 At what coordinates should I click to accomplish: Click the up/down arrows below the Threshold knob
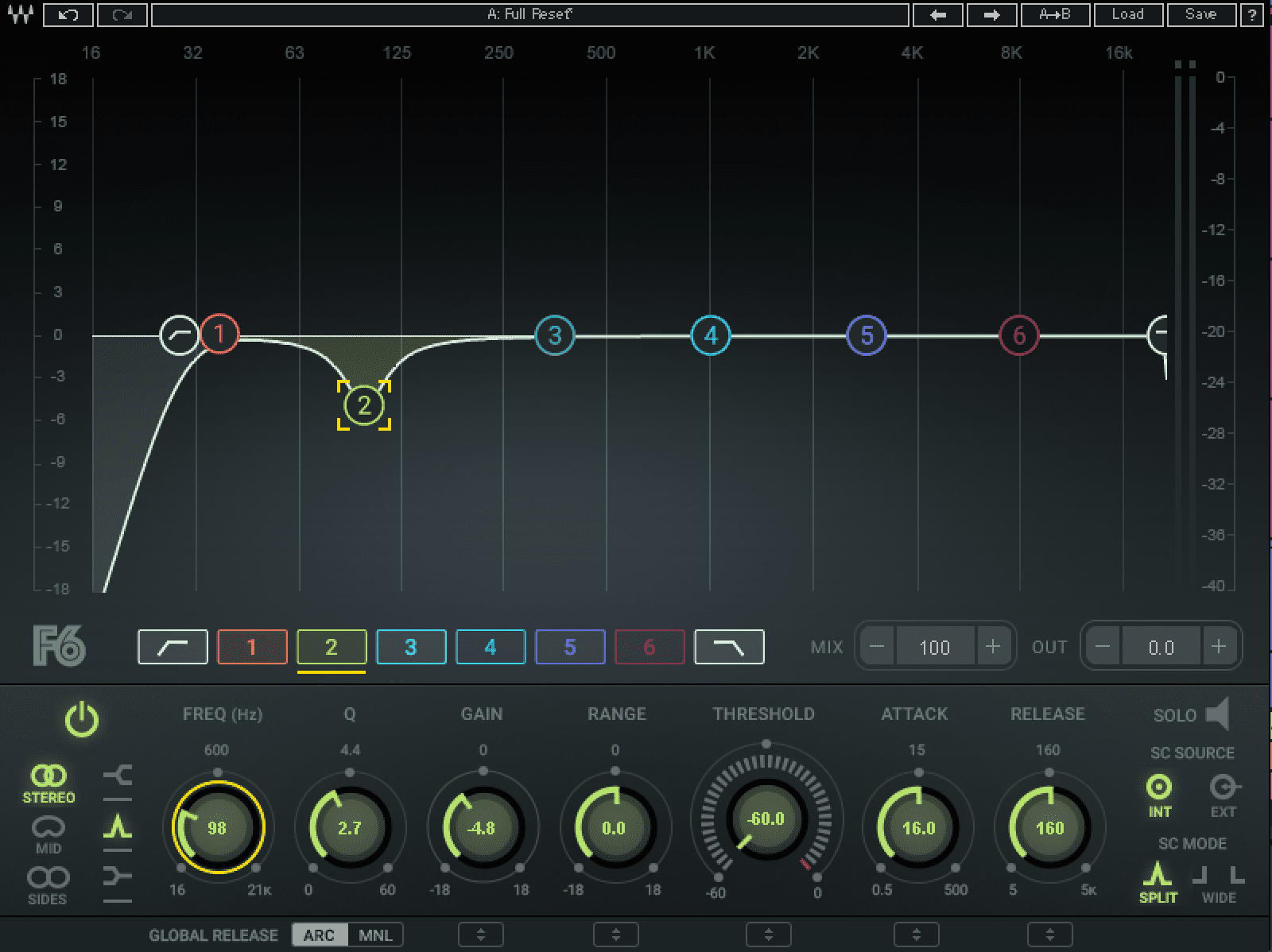(x=768, y=935)
